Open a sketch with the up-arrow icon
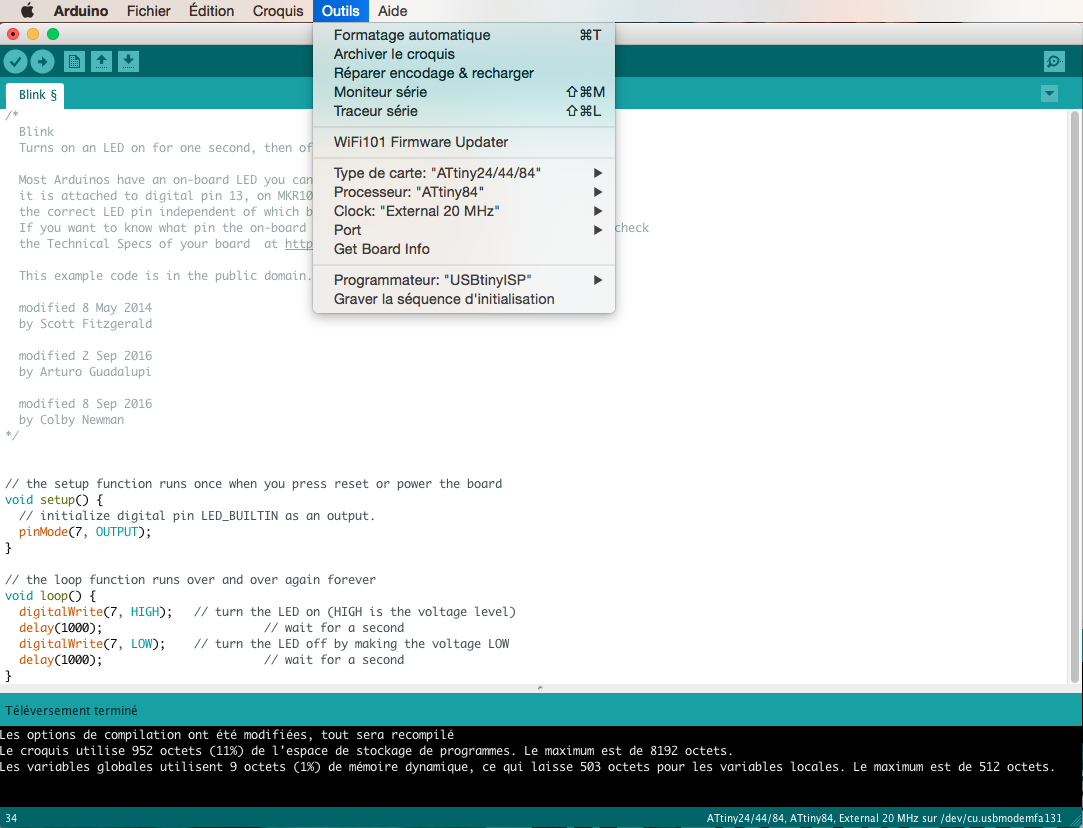 [102, 62]
